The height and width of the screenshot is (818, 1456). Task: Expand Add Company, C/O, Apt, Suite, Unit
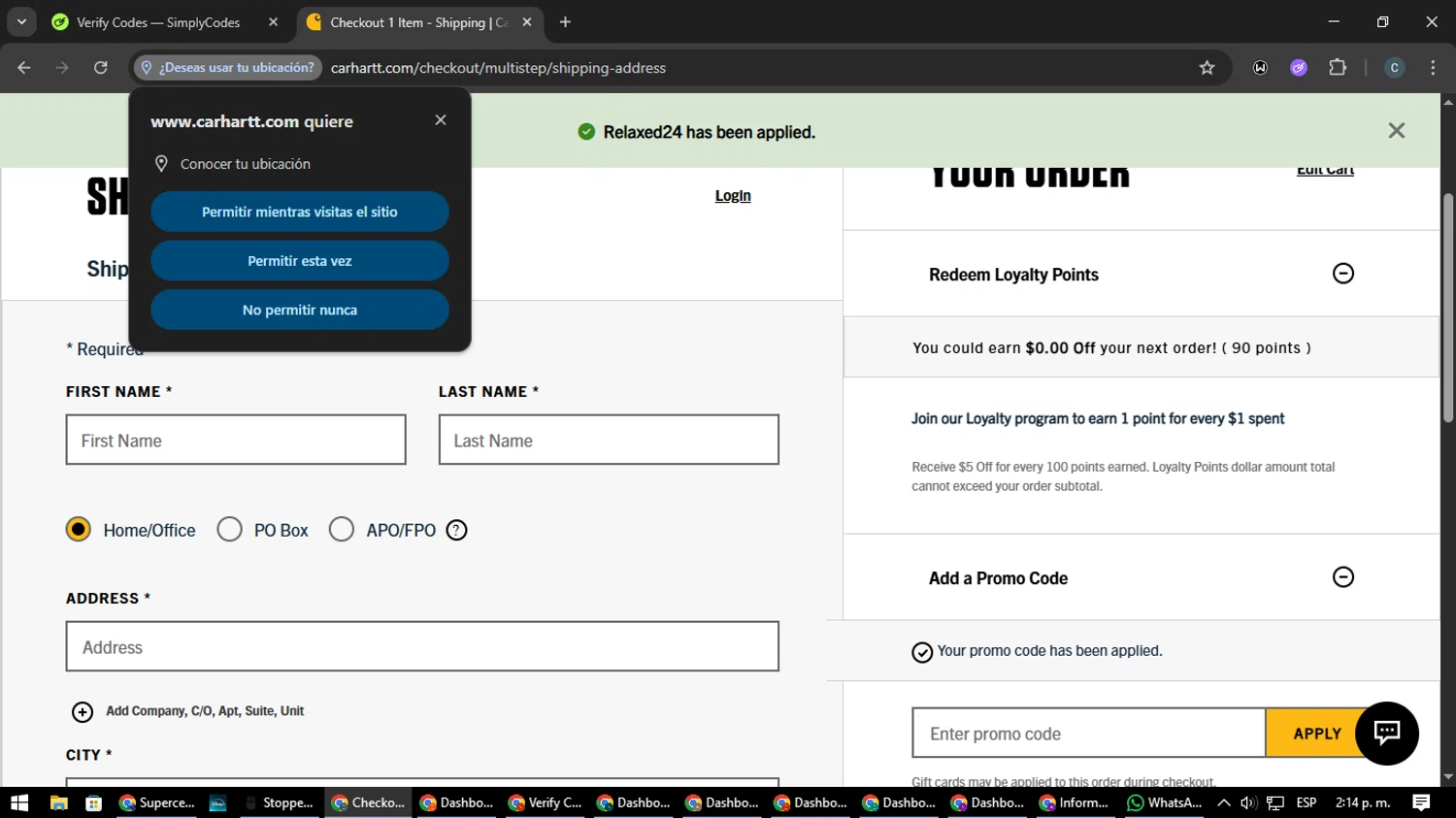click(188, 711)
